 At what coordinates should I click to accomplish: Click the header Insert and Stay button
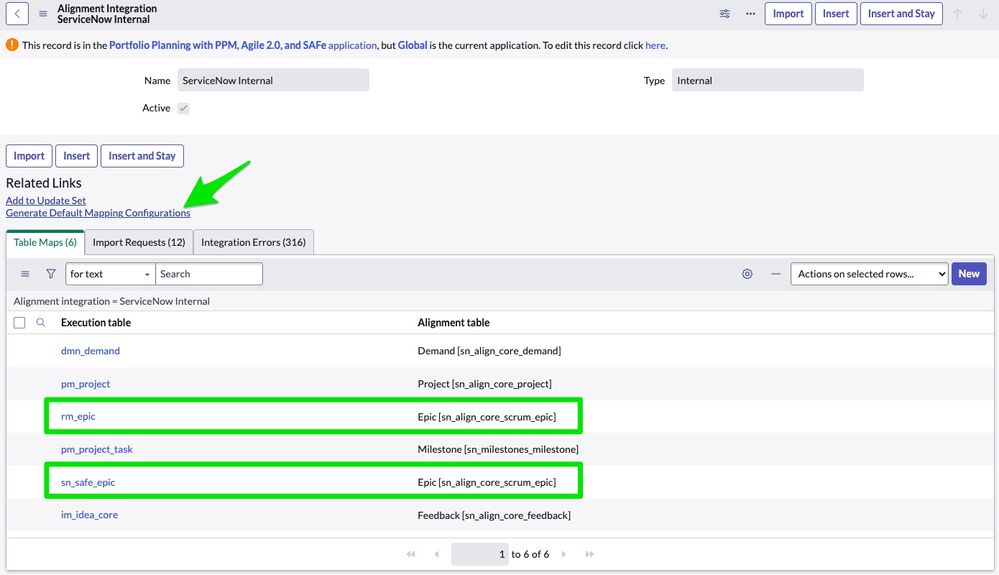click(x=902, y=13)
